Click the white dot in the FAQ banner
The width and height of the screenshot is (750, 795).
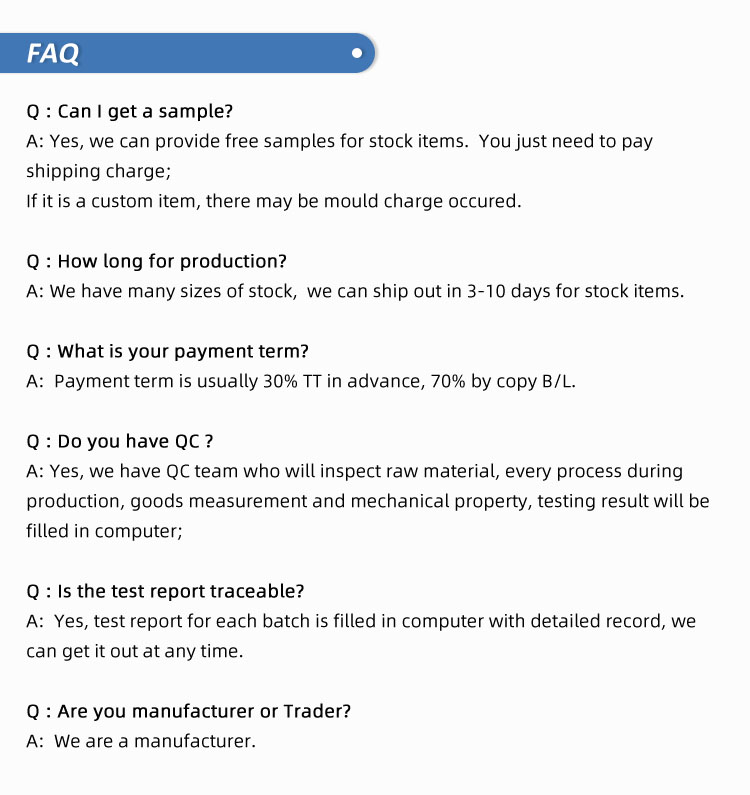click(x=357, y=54)
